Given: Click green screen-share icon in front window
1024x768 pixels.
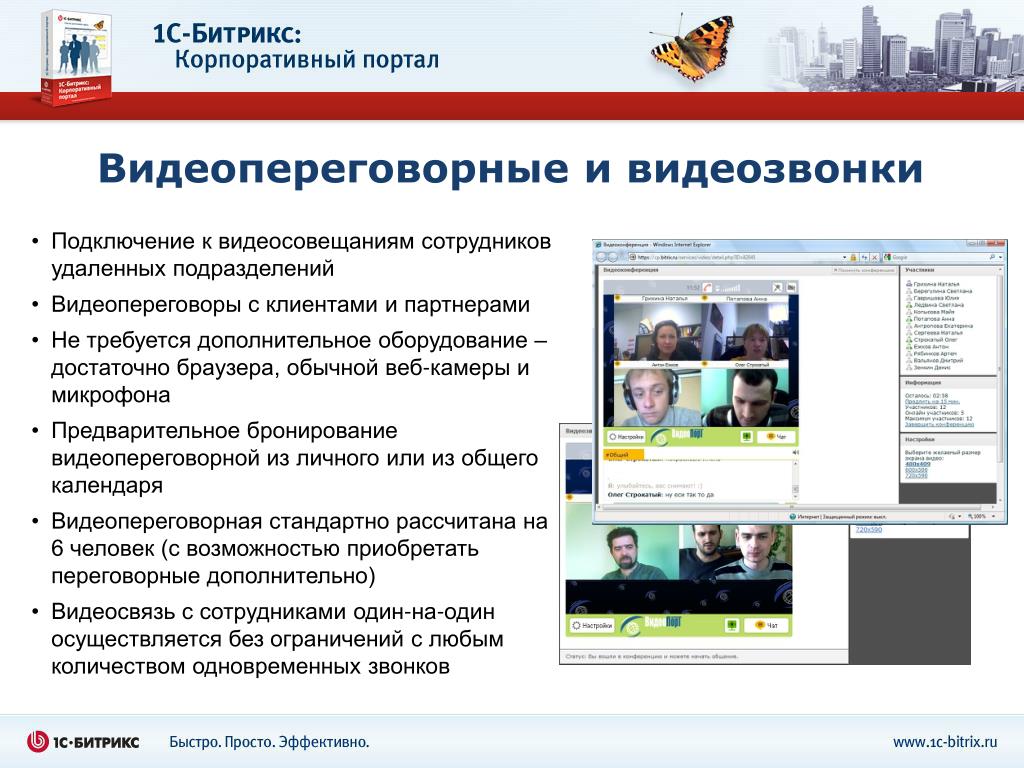Looking at the screenshot, I should (746, 436).
